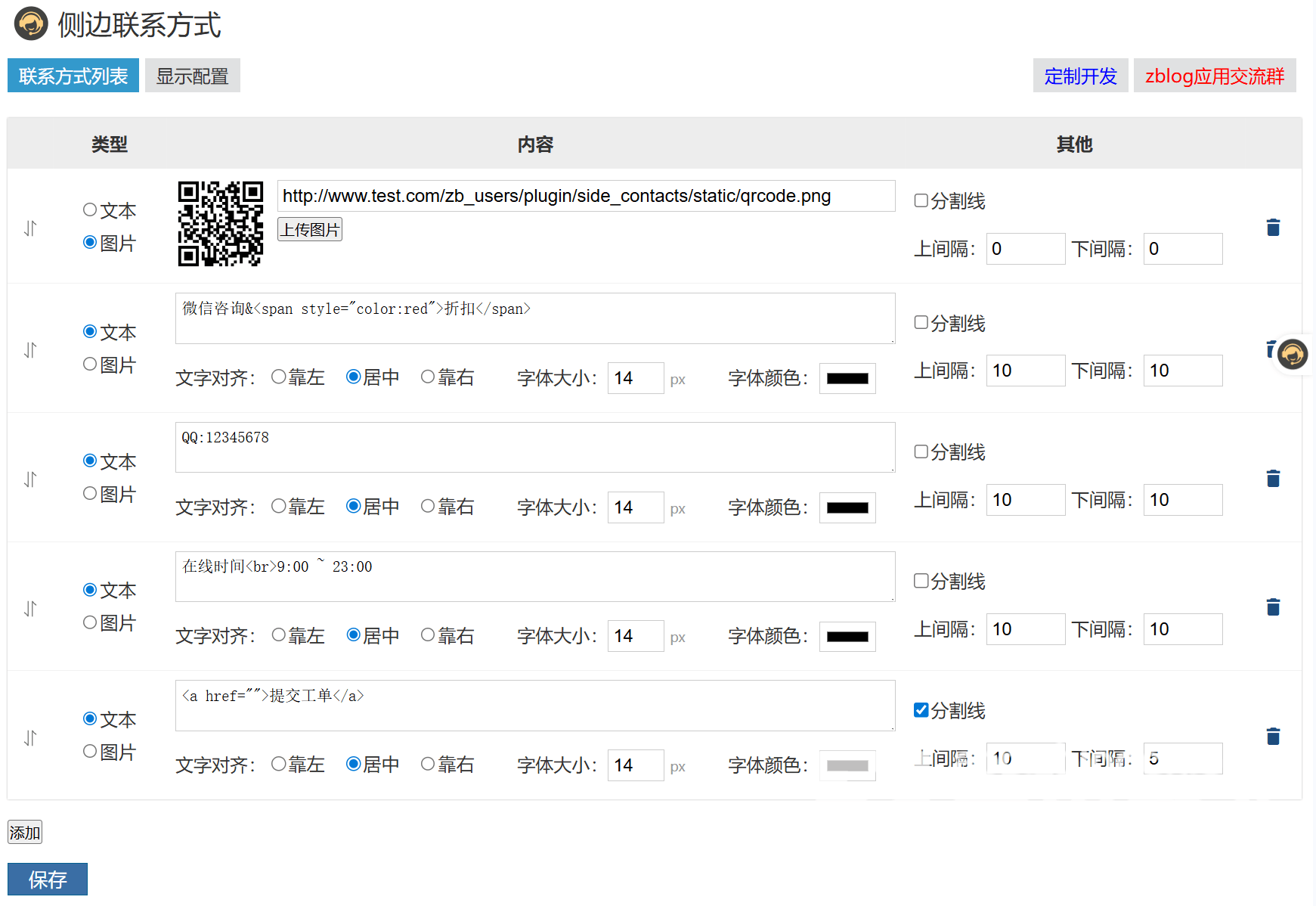Viewport: 1316px width, 906px height.
Task: Click the 保存 button
Action: 48,880
